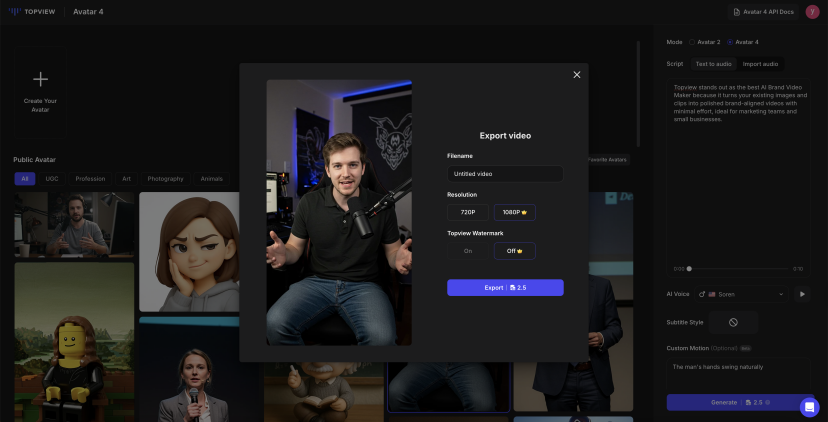The height and width of the screenshot is (422, 828).
Task: Play the AI voice preview
Action: point(802,294)
